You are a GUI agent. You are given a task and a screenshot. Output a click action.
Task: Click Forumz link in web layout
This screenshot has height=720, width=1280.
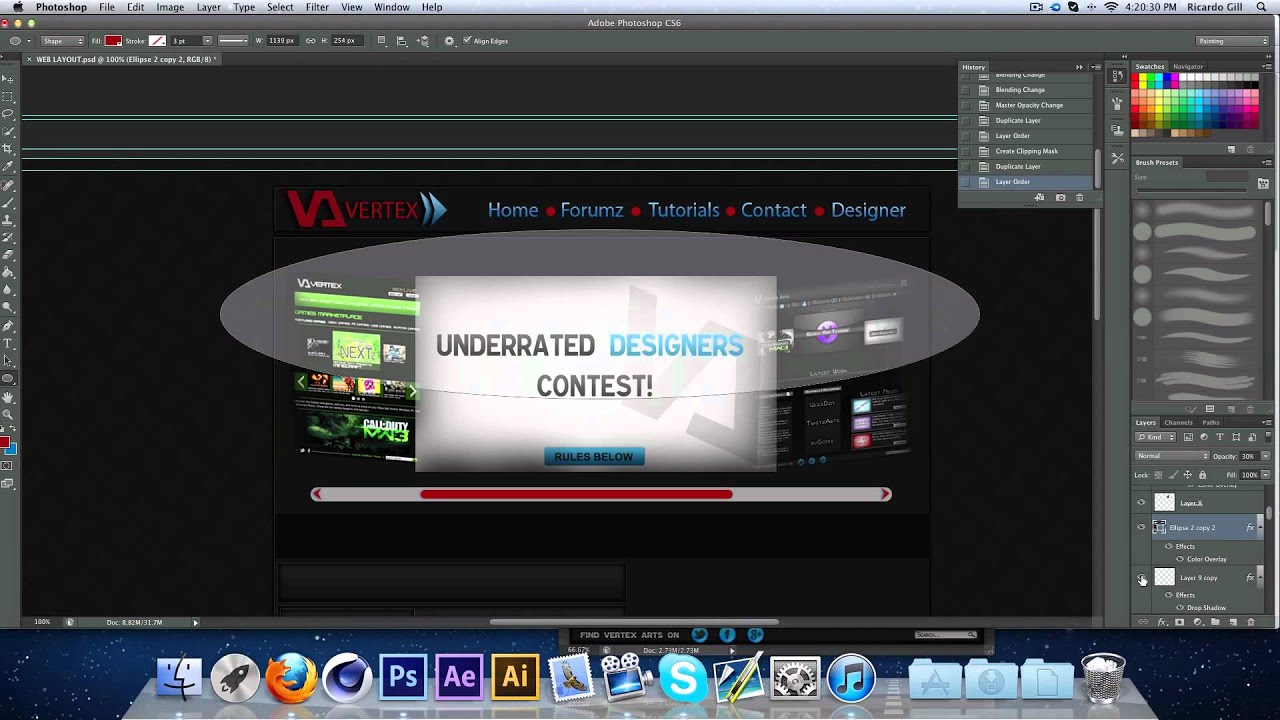tap(592, 210)
